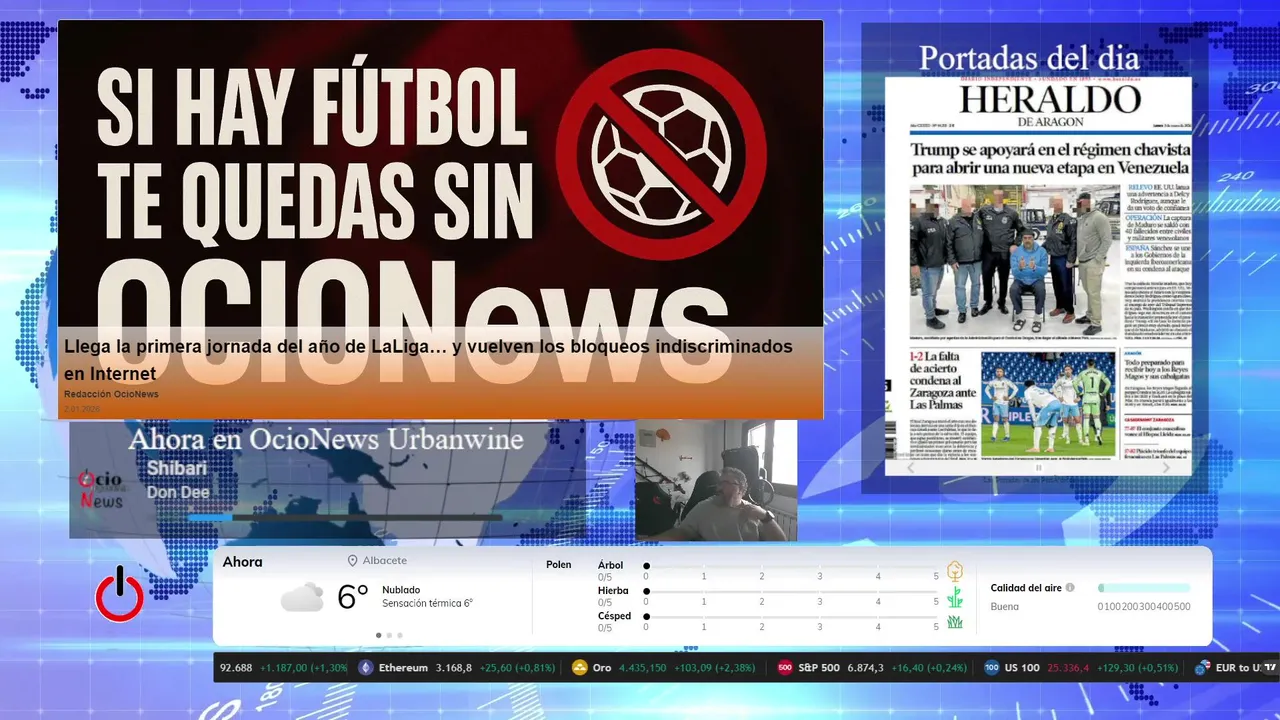Image resolution: width=1280 pixels, height=720 pixels.
Task: Go to previous newspaper cover arrow
Action: 910,467
